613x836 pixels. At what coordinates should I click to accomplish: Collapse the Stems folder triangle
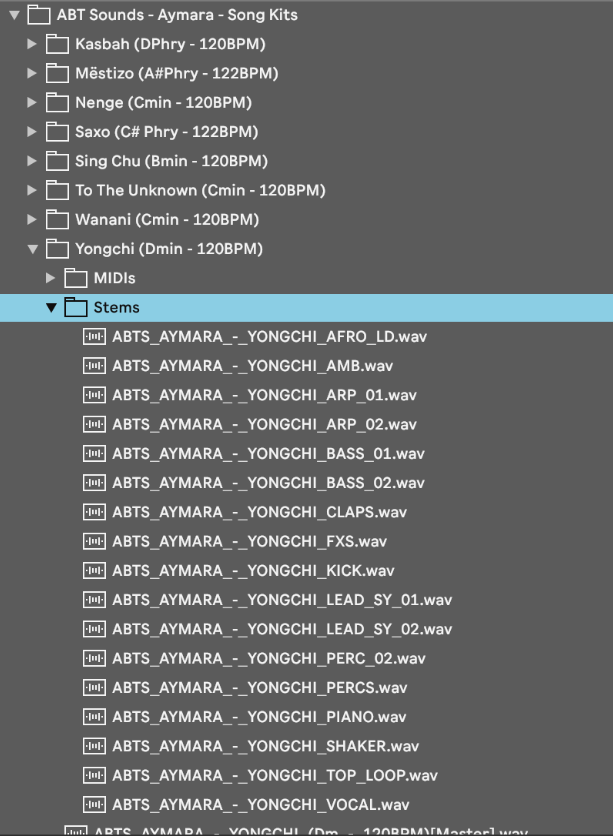[51, 308]
